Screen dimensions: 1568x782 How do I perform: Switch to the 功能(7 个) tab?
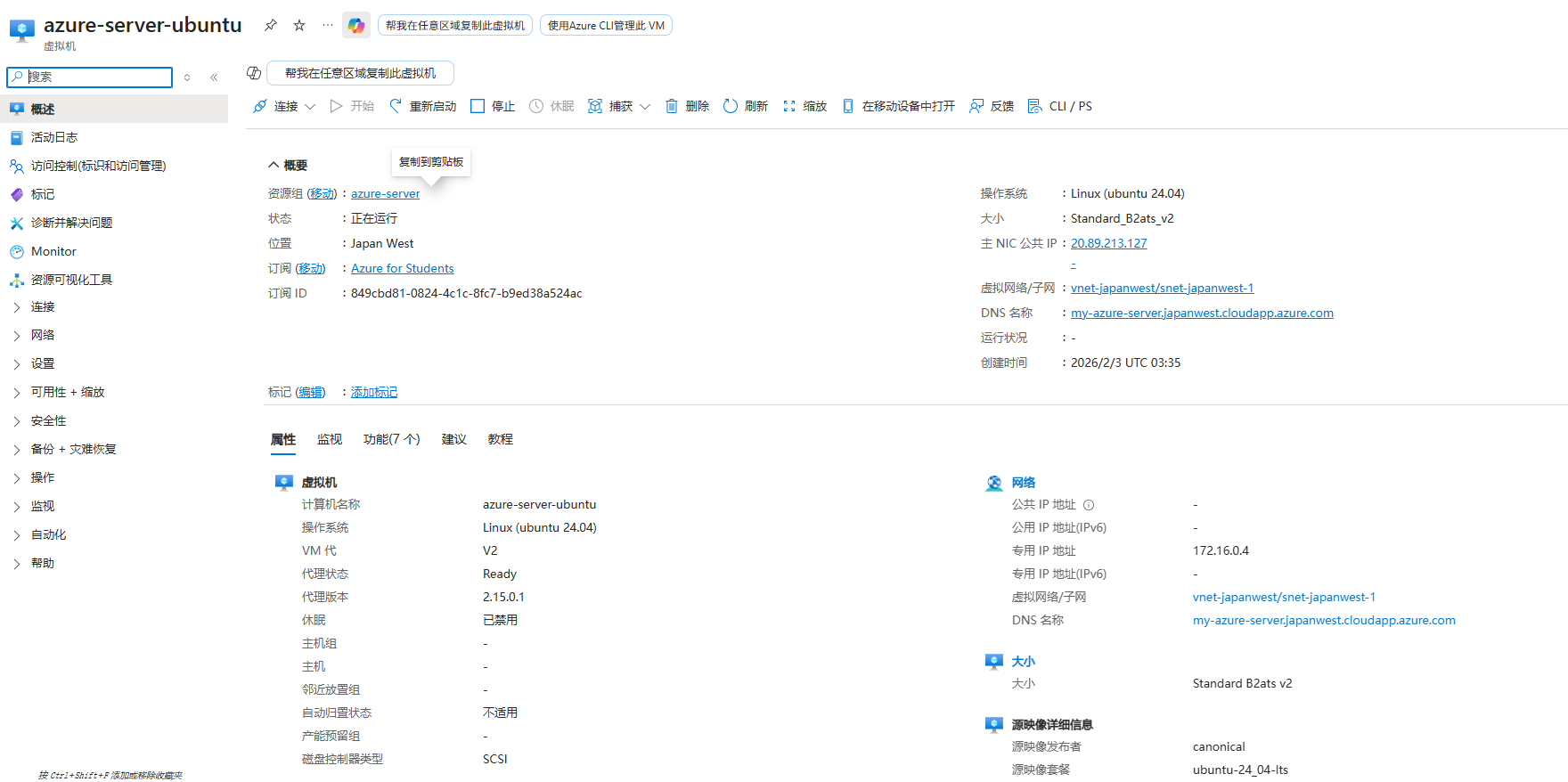pyautogui.click(x=392, y=439)
